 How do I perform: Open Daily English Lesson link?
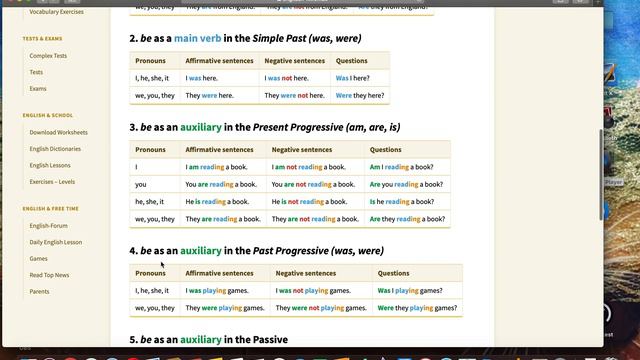[x=56, y=242]
